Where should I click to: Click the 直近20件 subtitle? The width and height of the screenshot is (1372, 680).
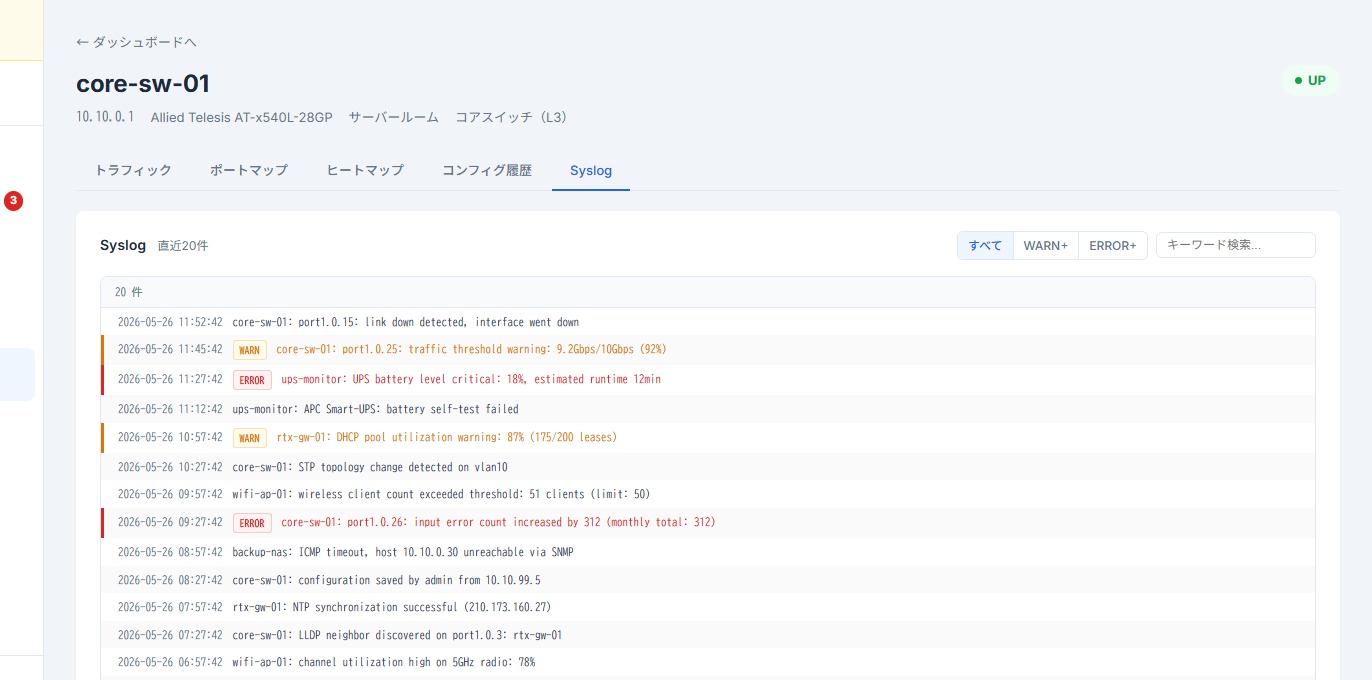[x=183, y=245]
